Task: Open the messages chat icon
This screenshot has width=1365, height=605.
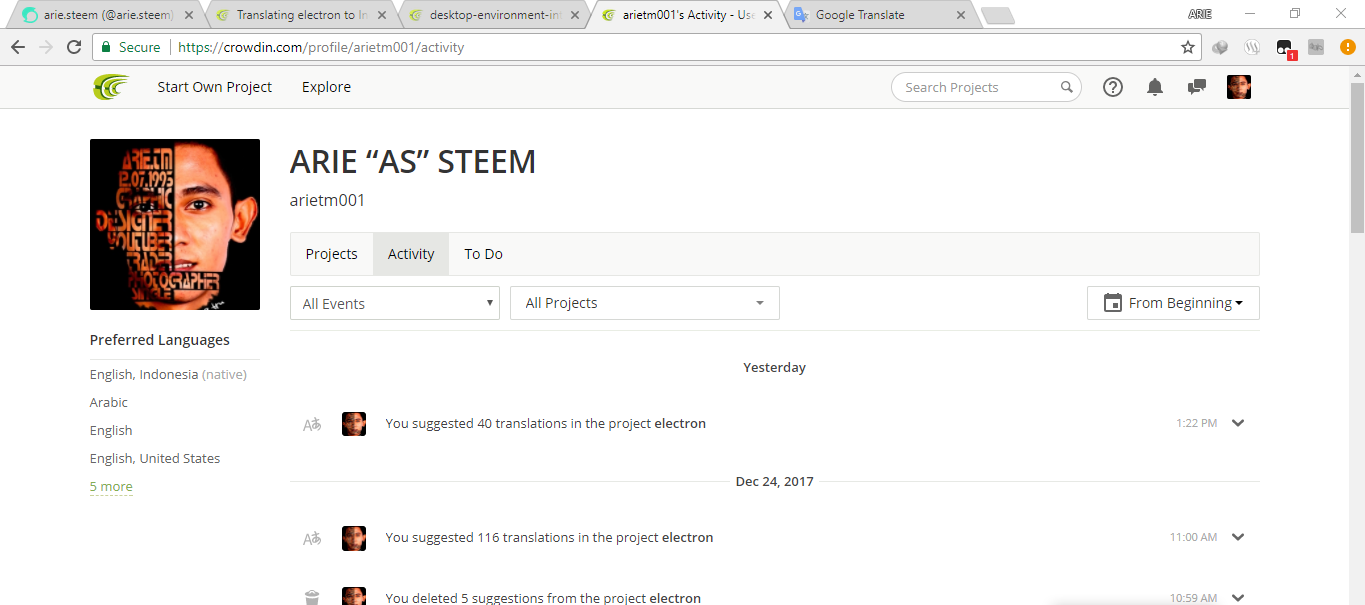Action: point(1196,87)
